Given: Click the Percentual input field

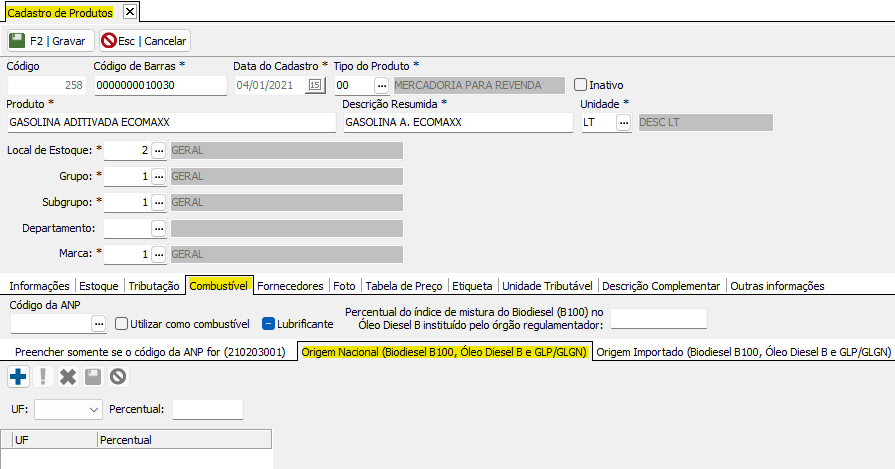Looking at the screenshot, I should (207, 409).
